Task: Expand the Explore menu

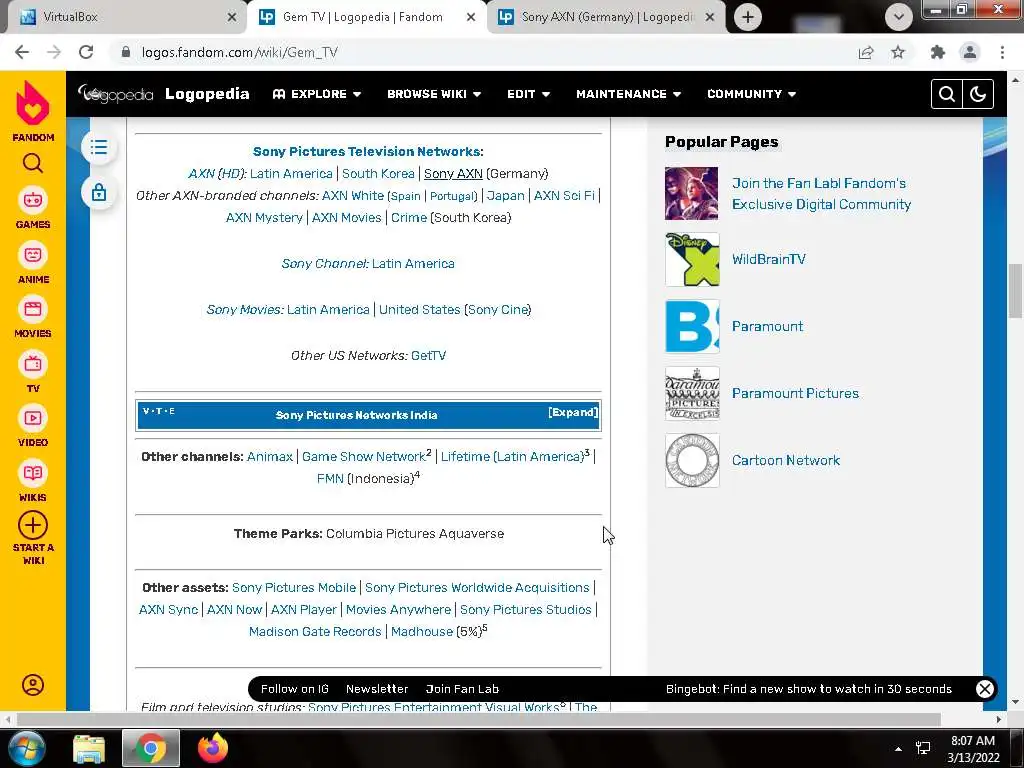Action: tap(317, 94)
